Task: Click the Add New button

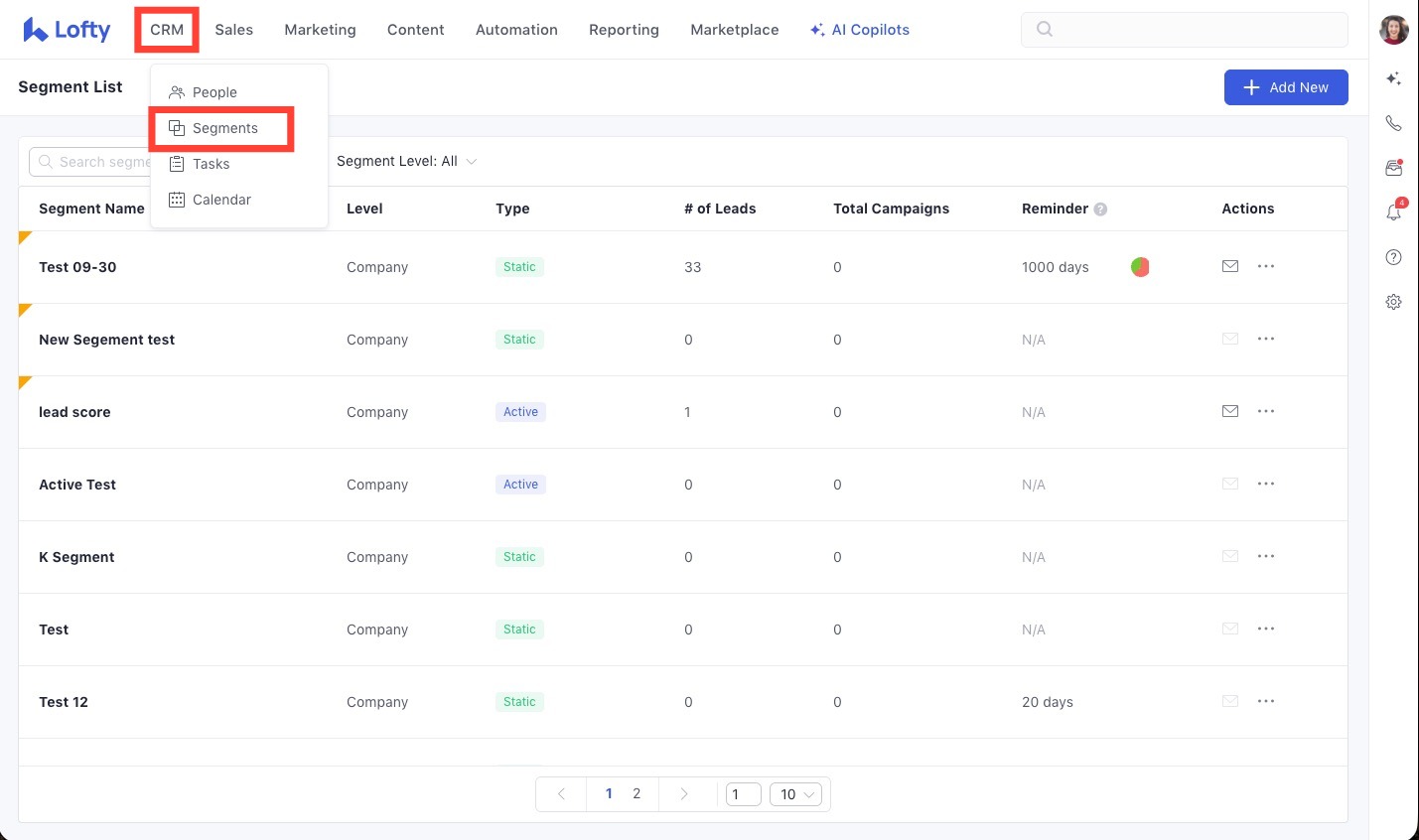Action: click(1286, 87)
